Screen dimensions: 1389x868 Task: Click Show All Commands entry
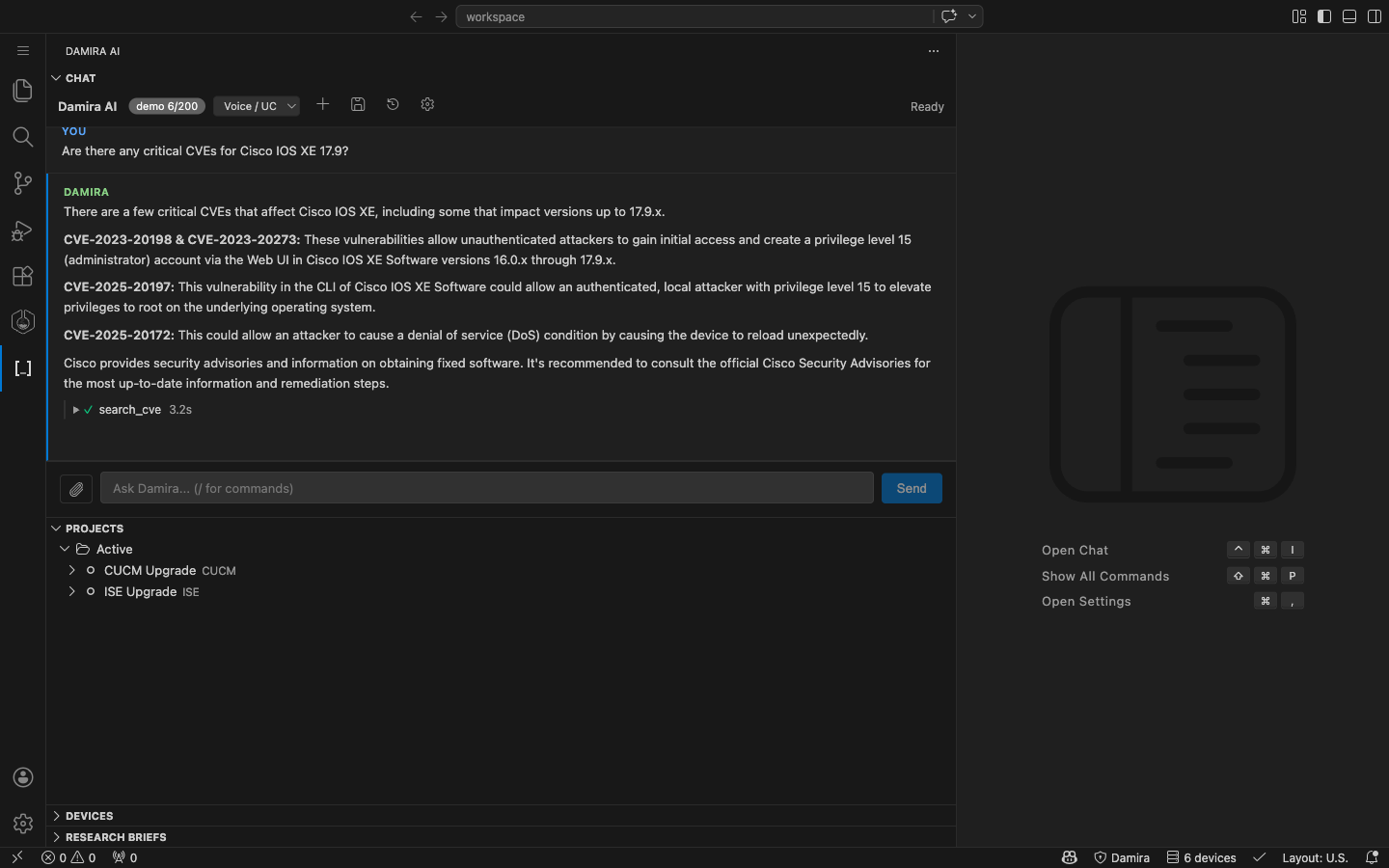1105,576
